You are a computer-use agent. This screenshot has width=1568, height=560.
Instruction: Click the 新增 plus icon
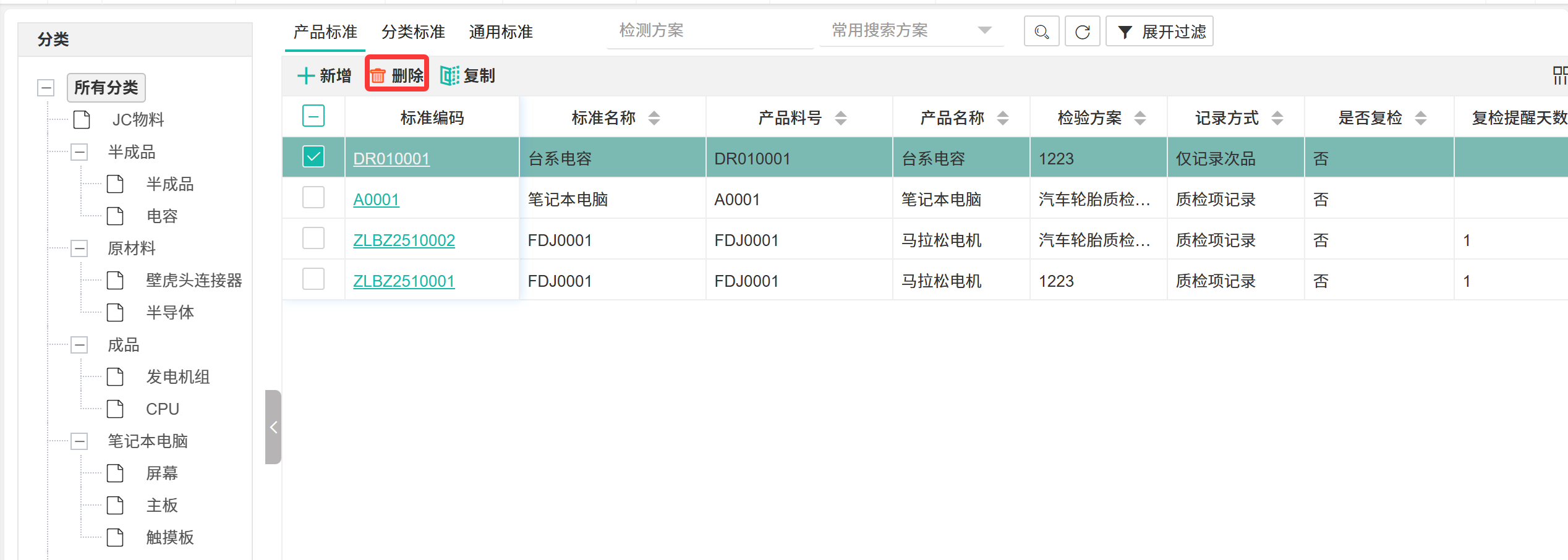pos(306,76)
